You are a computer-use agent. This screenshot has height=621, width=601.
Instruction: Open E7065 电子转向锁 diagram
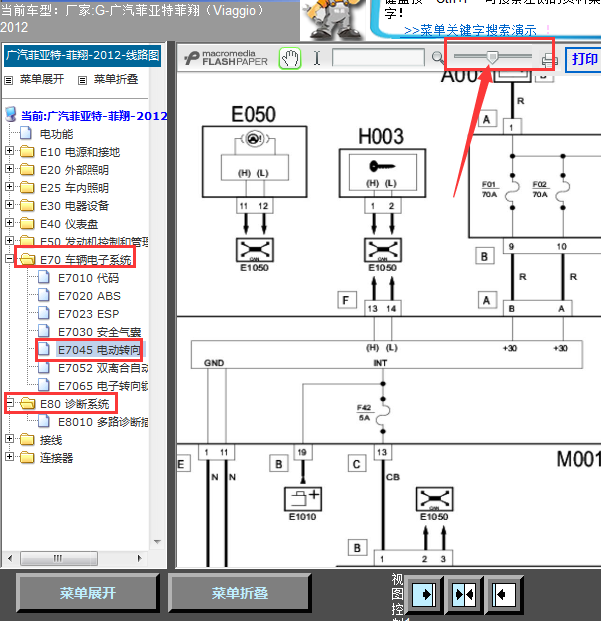pos(103,386)
